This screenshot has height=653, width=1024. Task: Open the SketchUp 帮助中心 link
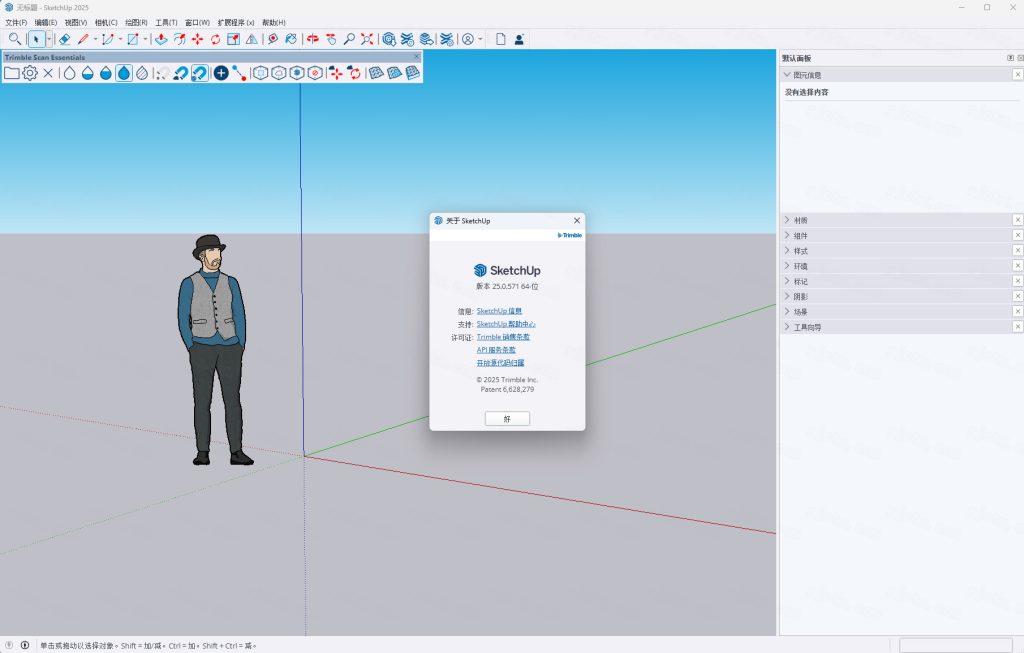(505, 324)
